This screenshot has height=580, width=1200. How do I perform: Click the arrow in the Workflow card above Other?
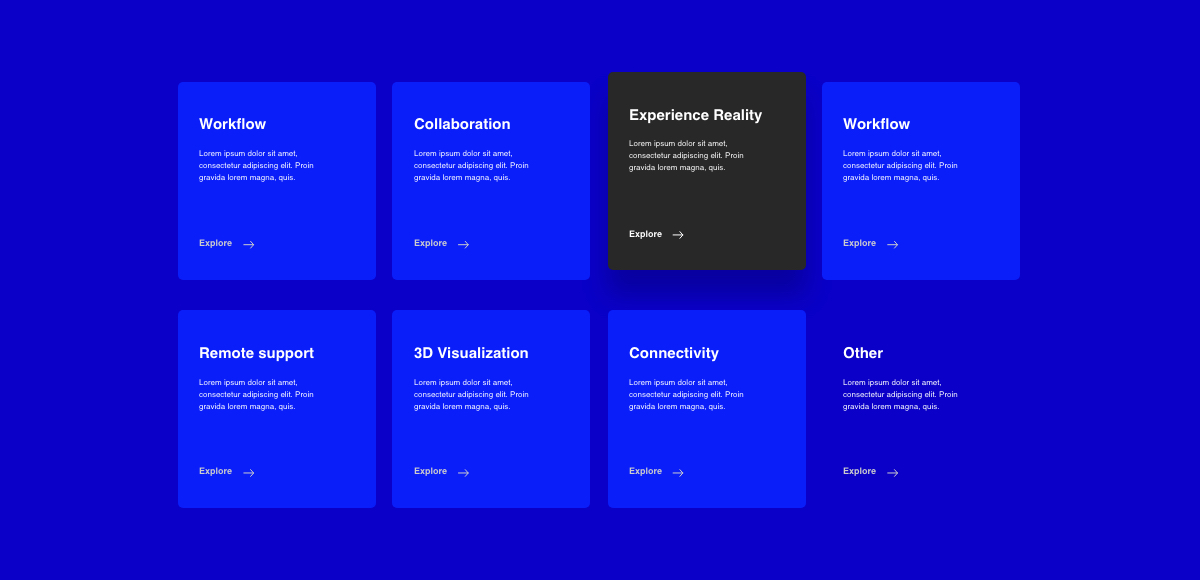[x=893, y=244]
